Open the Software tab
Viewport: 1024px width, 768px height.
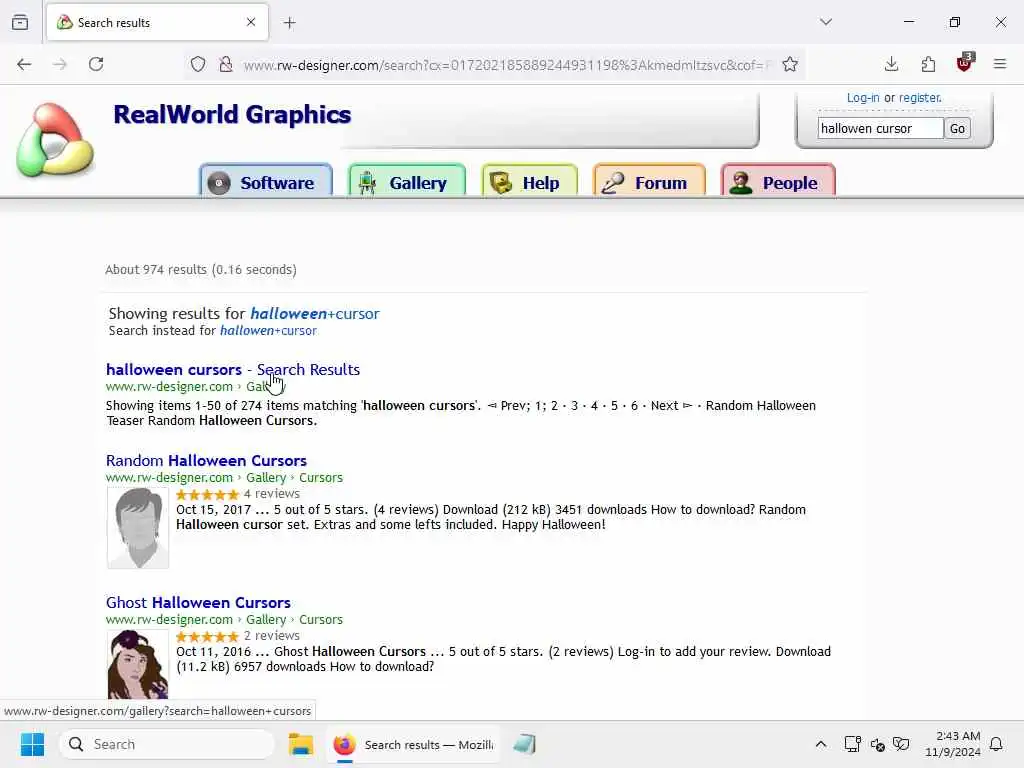click(x=266, y=182)
